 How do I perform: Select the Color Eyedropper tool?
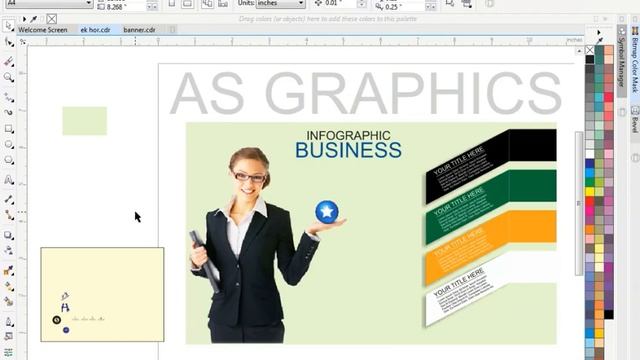point(8,271)
